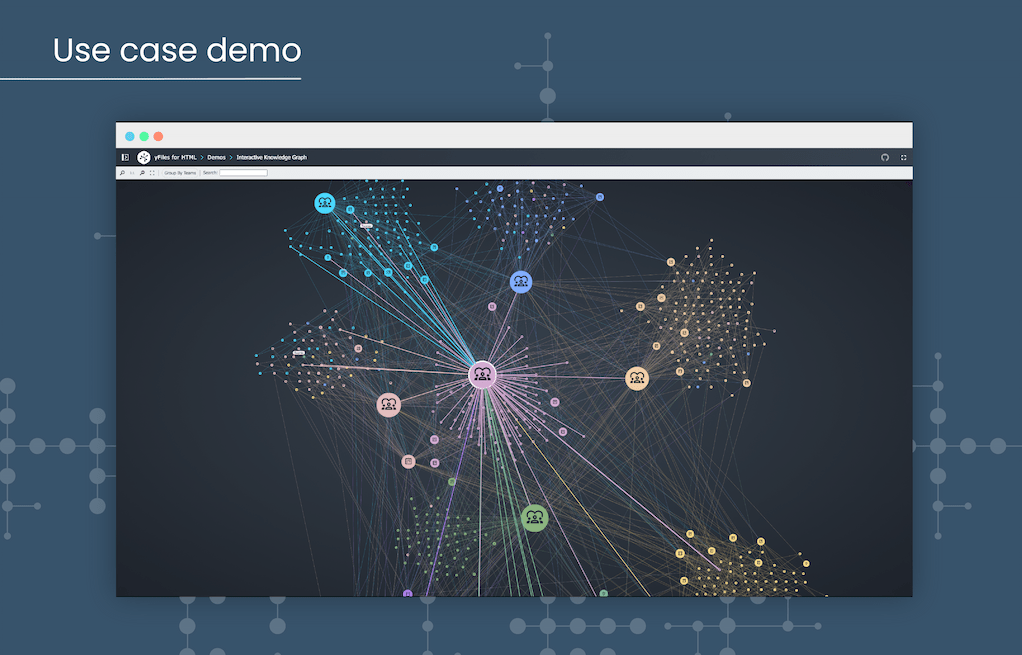Fit the graph to view icon
This screenshot has height=655, width=1022.
pos(152,172)
